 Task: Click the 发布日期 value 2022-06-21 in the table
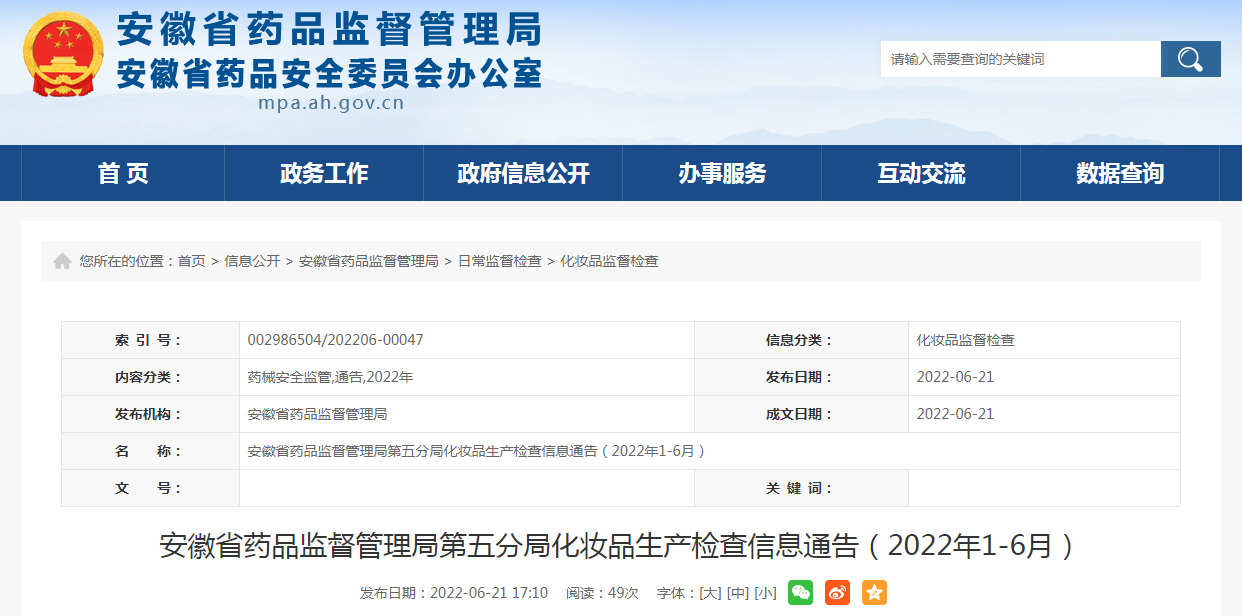(955, 377)
